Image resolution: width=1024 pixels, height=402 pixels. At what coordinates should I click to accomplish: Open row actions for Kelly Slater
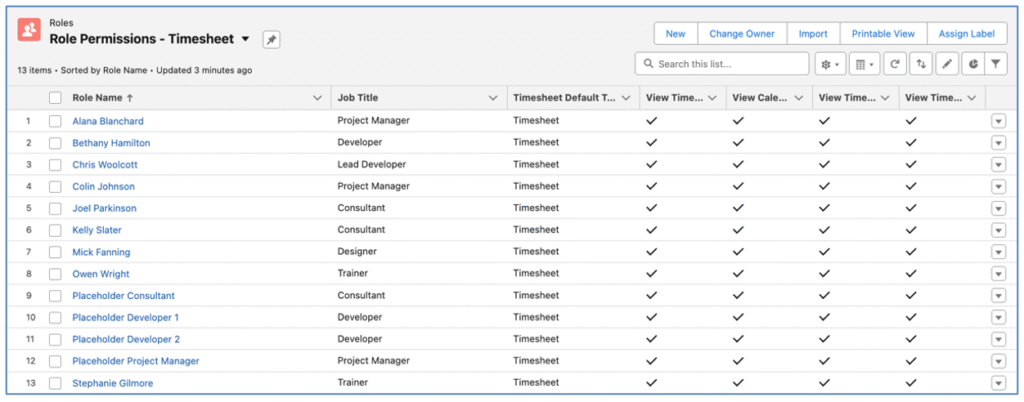coord(999,230)
